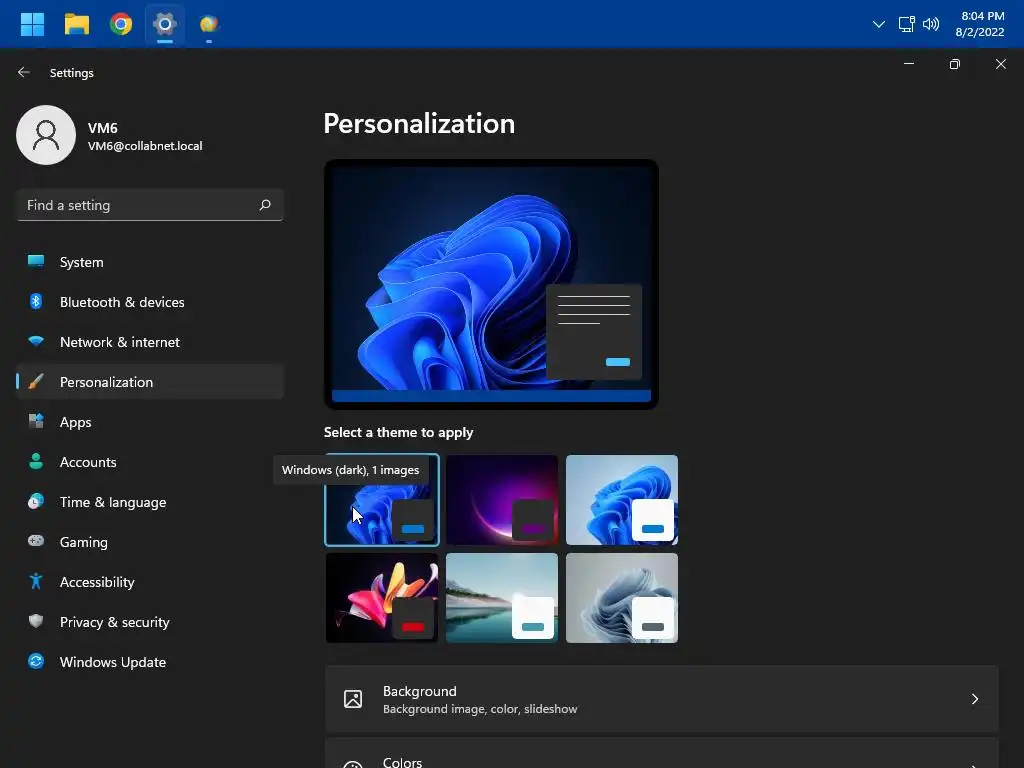Click the Time & language clock icon
Image resolution: width=1024 pixels, height=768 pixels.
36,502
